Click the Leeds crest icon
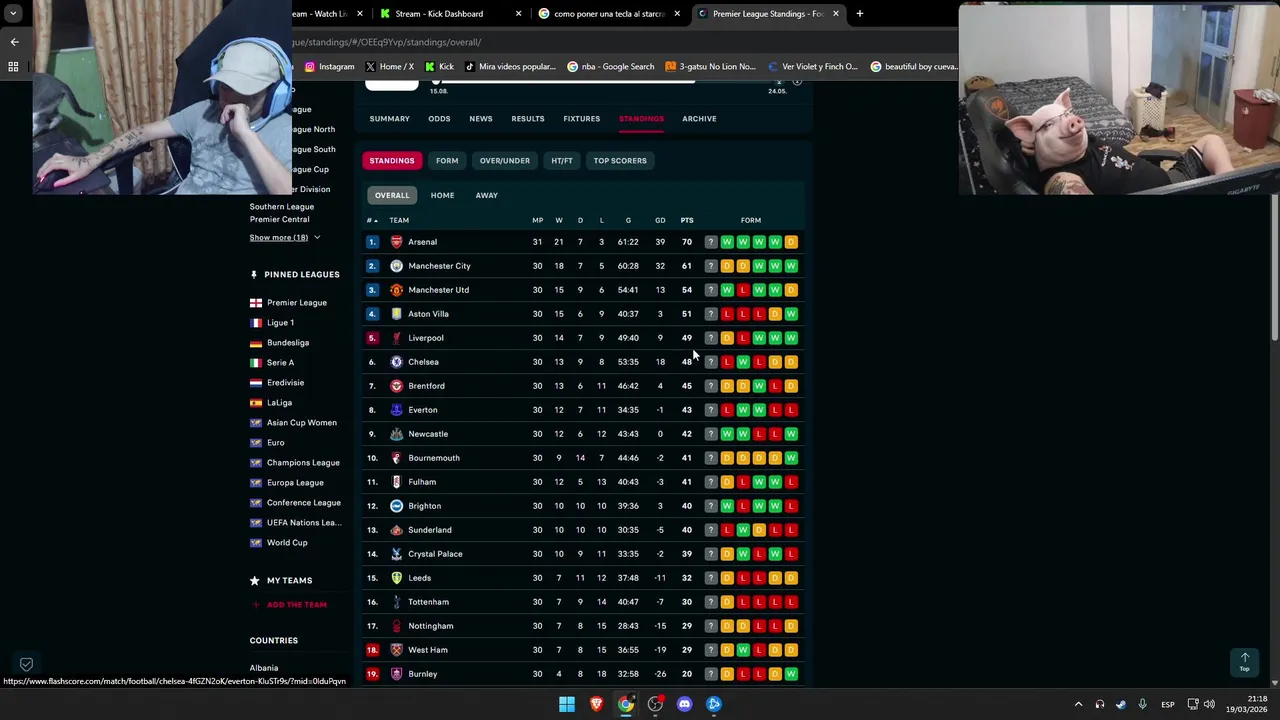The width and height of the screenshot is (1280, 720). [397, 578]
